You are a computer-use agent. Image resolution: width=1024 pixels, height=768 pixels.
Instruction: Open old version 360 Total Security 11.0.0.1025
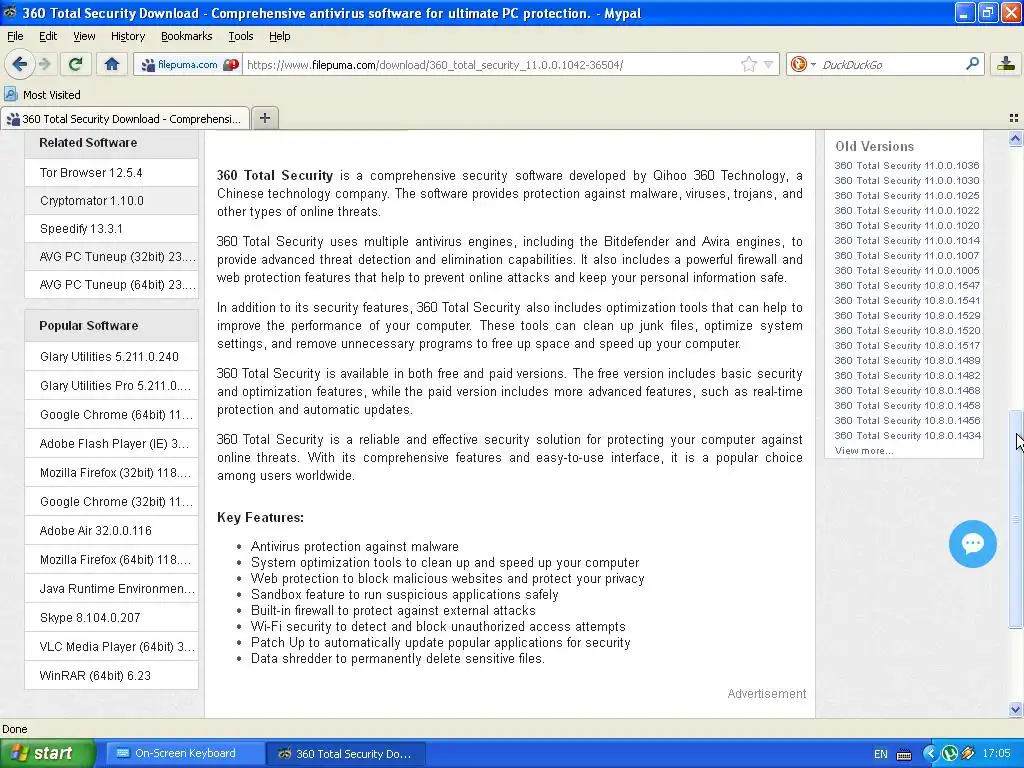click(906, 196)
